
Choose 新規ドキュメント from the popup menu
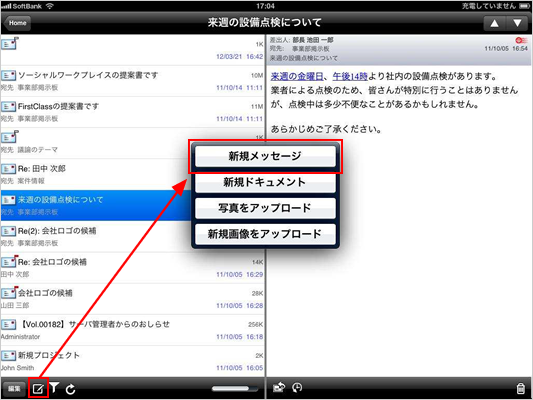pyautogui.click(x=265, y=182)
